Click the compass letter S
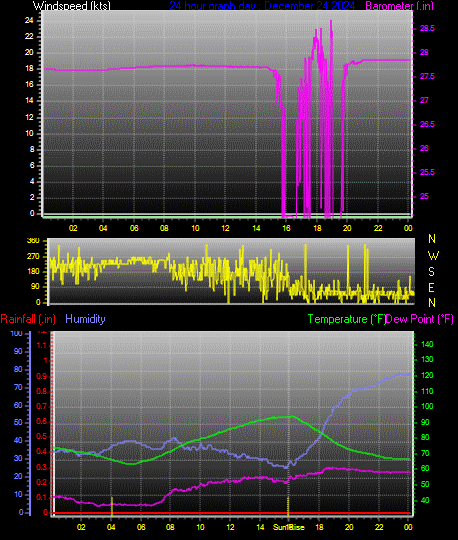 [431, 272]
